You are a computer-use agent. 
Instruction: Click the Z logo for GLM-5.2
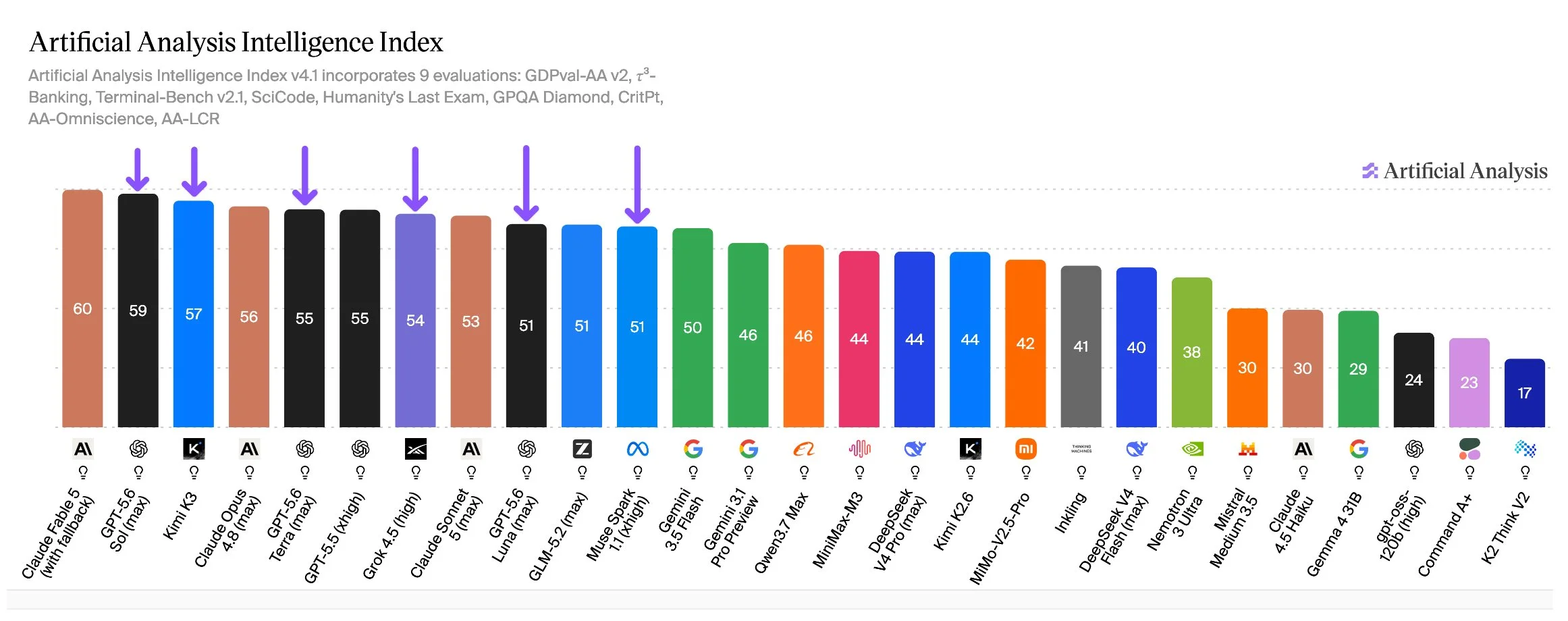click(582, 449)
